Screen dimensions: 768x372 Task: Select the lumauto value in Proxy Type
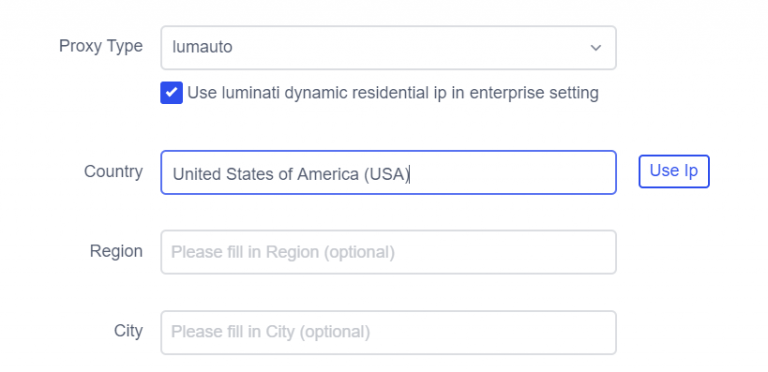tap(202, 47)
